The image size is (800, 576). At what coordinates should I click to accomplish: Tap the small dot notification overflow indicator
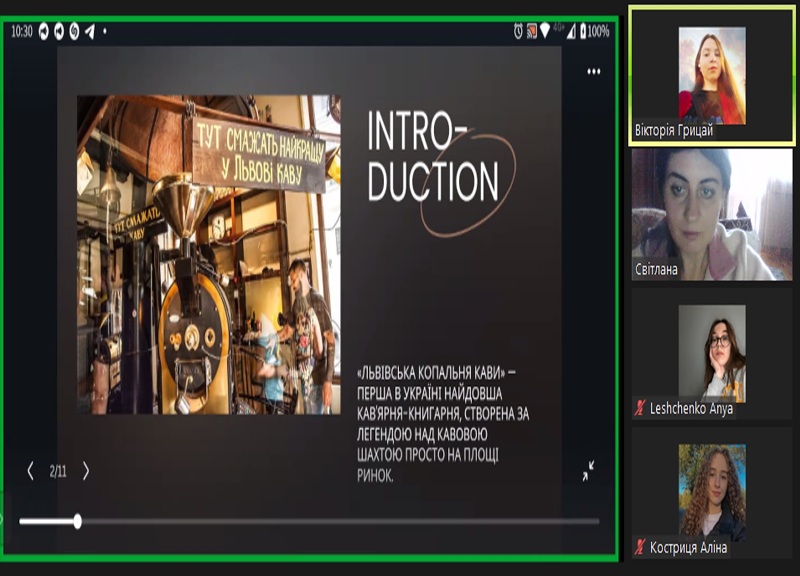click(x=105, y=32)
